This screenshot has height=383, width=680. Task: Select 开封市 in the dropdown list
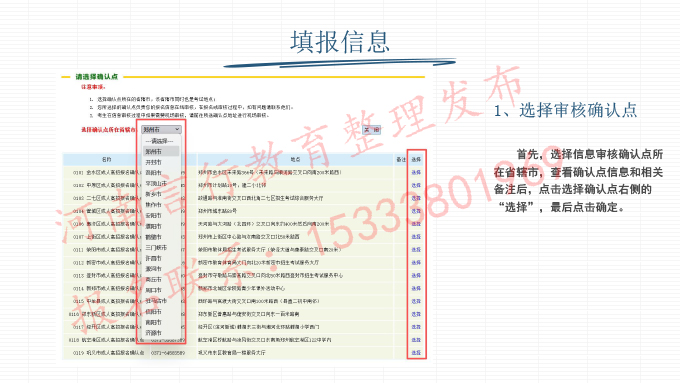(153, 162)
